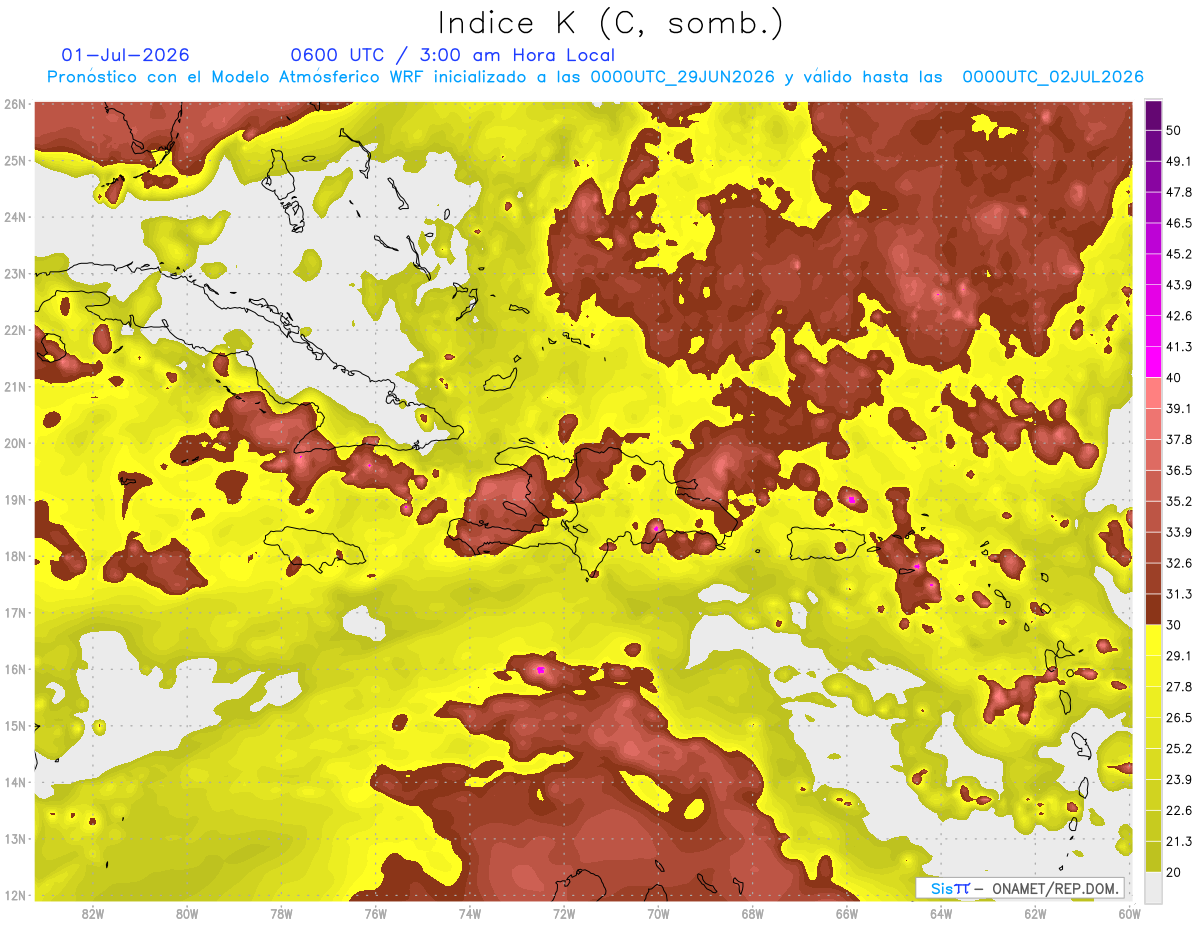Click the colorbar label "30"

1173,625
